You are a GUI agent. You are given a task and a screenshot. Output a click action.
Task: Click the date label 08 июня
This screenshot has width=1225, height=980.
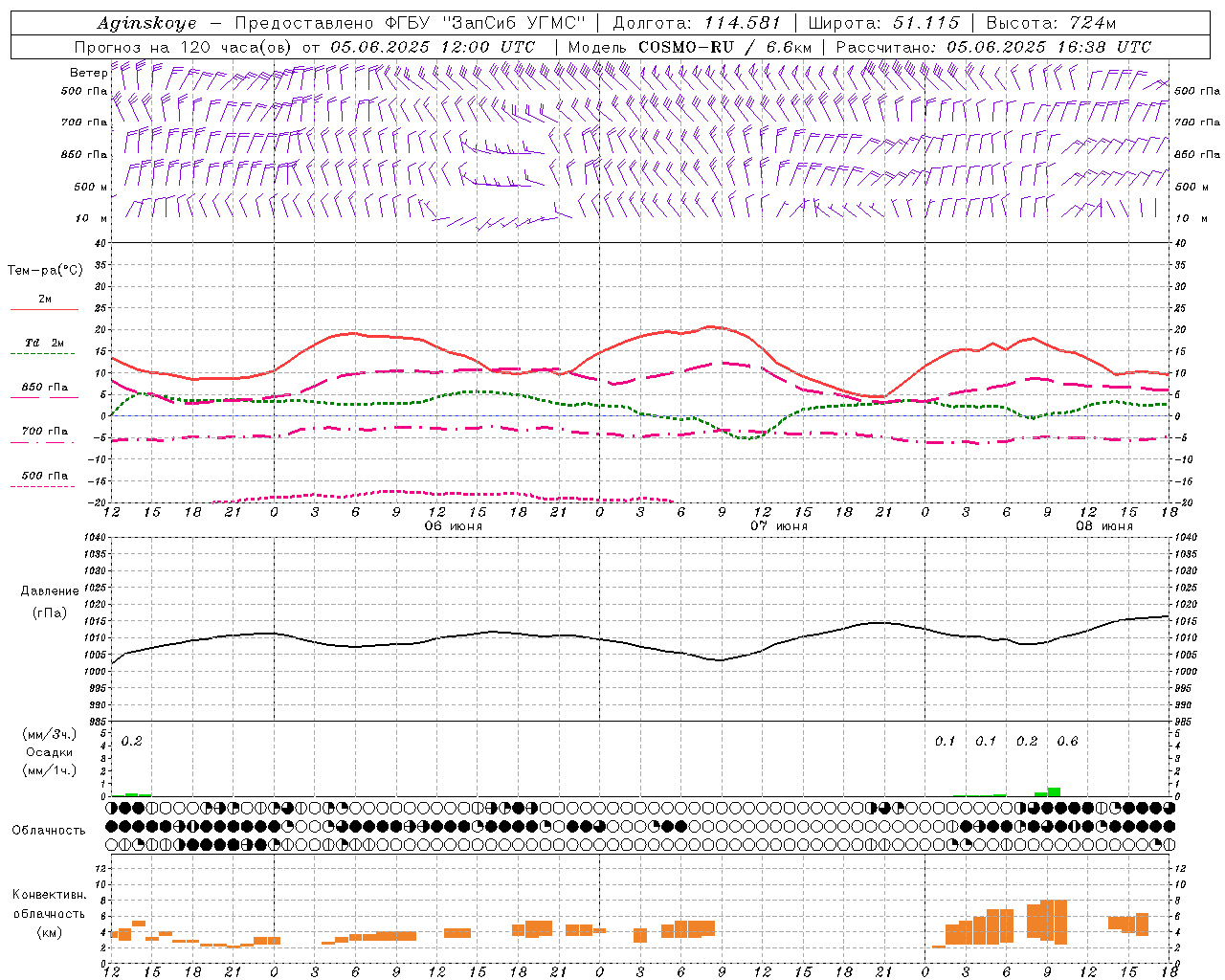click(x=1103, y=526)
